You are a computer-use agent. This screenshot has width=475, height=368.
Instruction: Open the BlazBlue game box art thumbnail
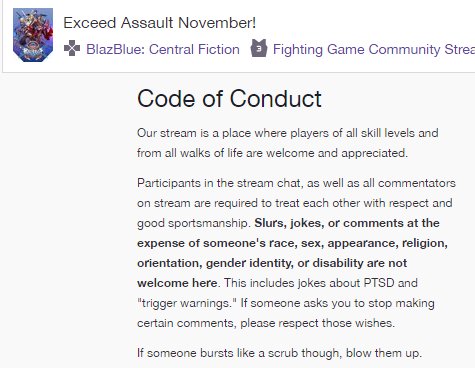[x=33, y=35]
